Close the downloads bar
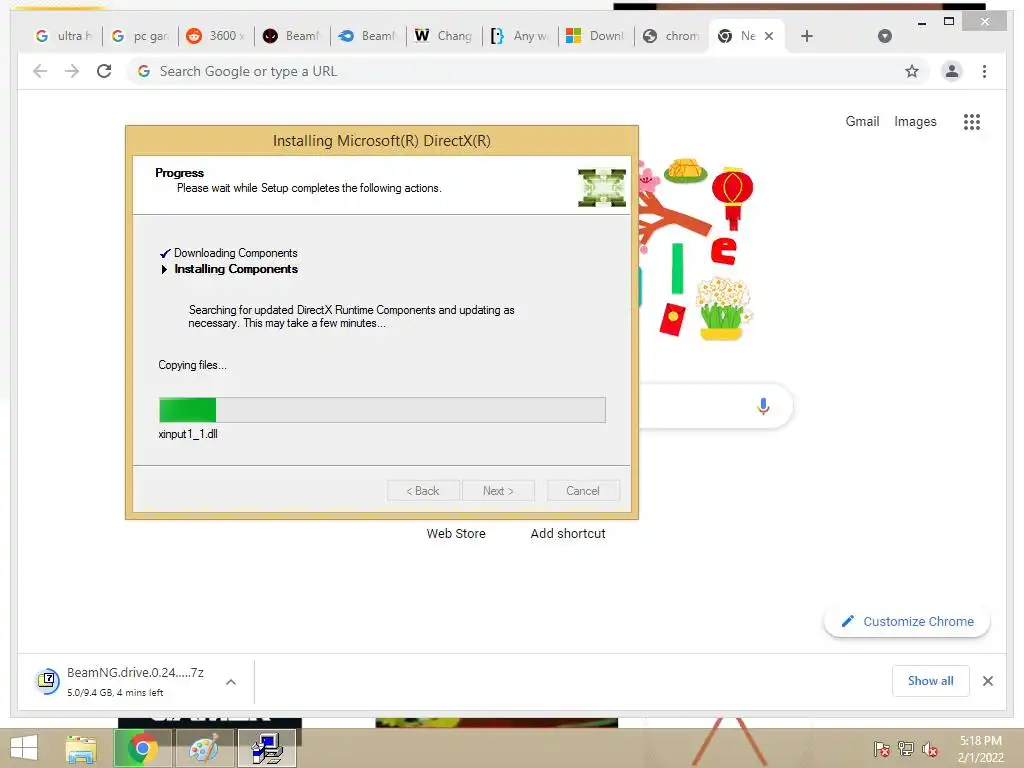 (987, 681)
